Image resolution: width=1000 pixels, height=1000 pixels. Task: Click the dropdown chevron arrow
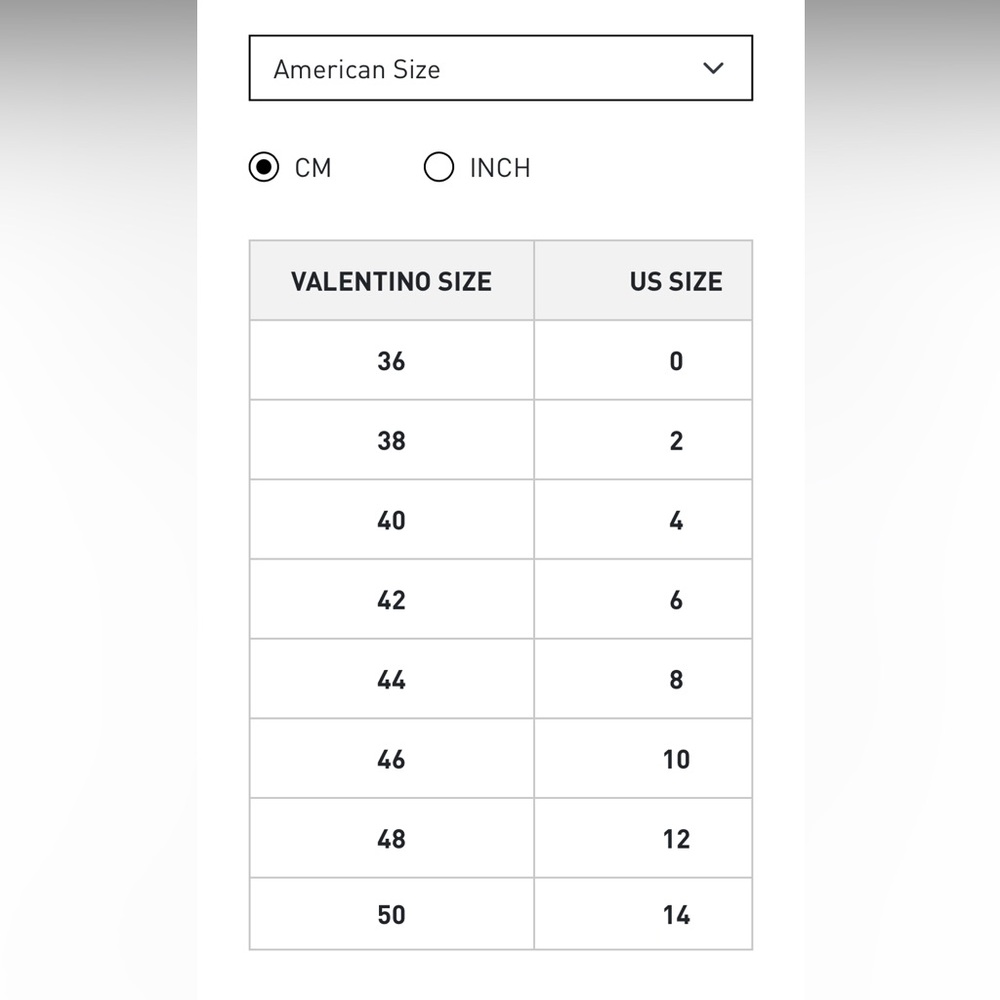coord(713,68)
